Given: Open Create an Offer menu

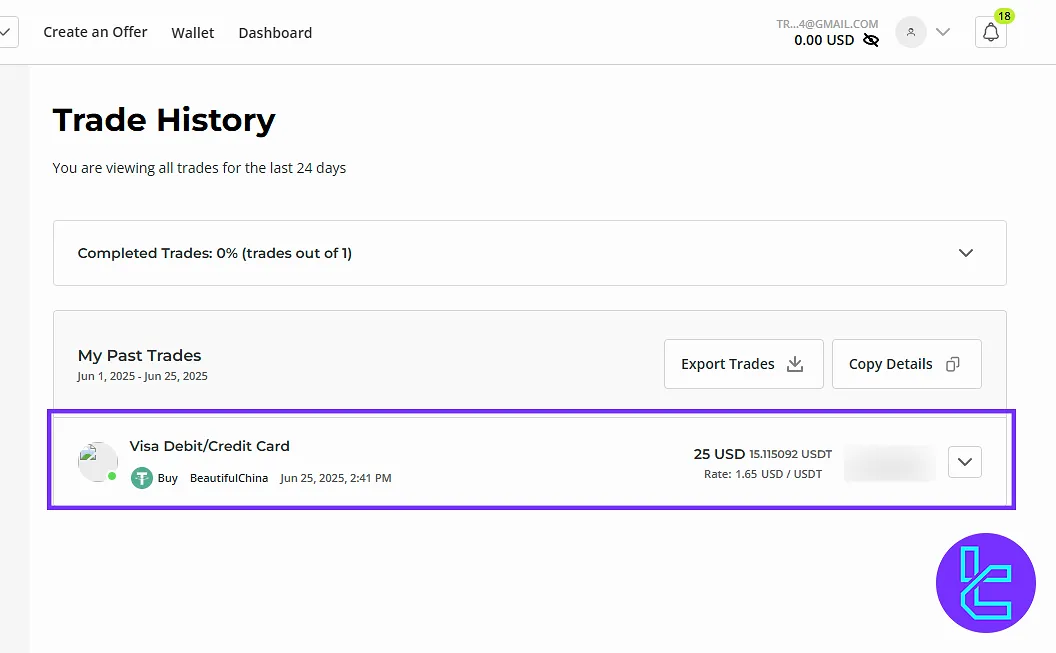Looking at the screenshot, I should click(95, 32).
